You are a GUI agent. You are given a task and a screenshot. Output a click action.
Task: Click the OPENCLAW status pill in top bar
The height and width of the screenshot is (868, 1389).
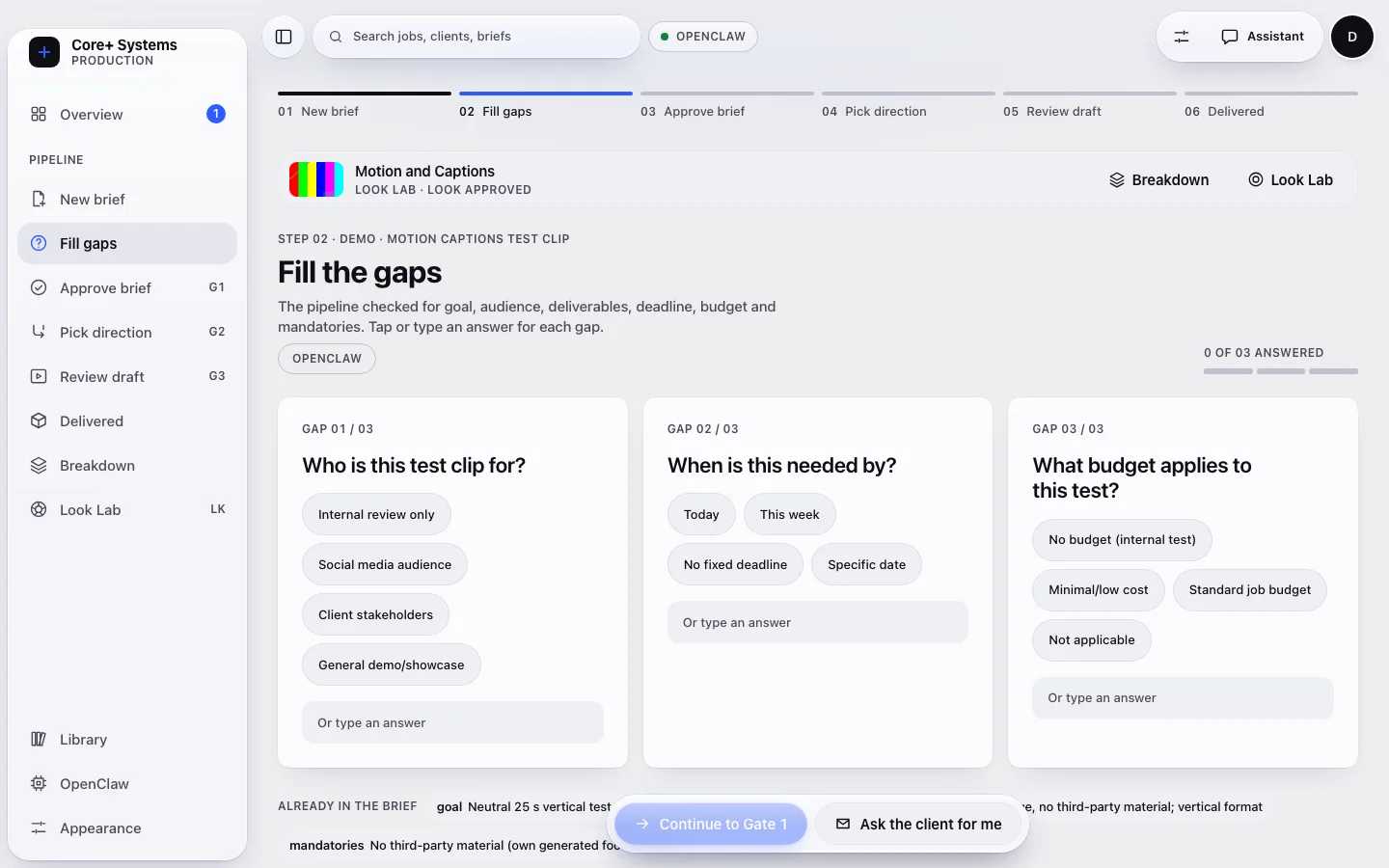[x=703, y=37]
